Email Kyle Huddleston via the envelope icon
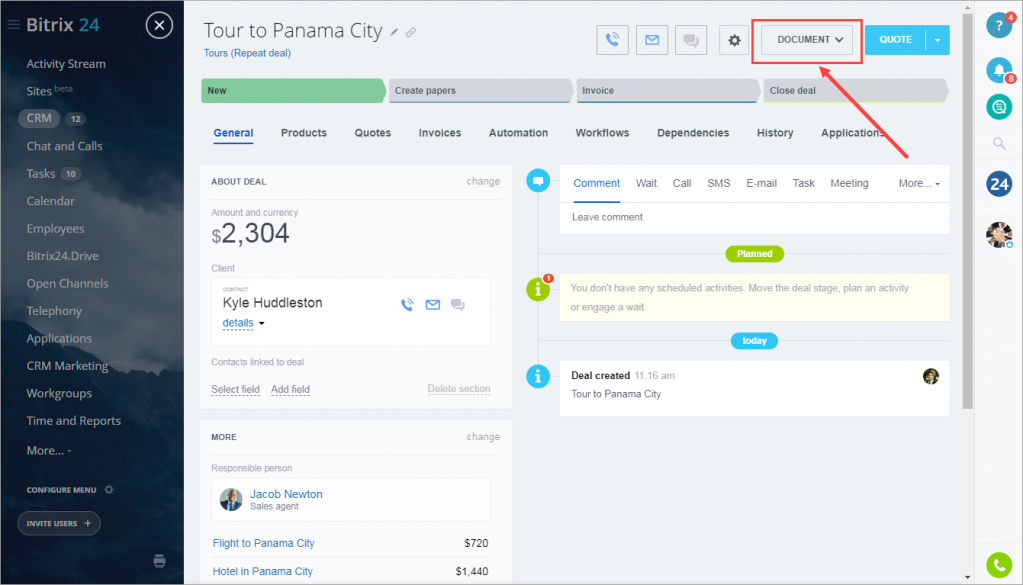This screenshot has width=1023, height=585. tap(433, 305)
